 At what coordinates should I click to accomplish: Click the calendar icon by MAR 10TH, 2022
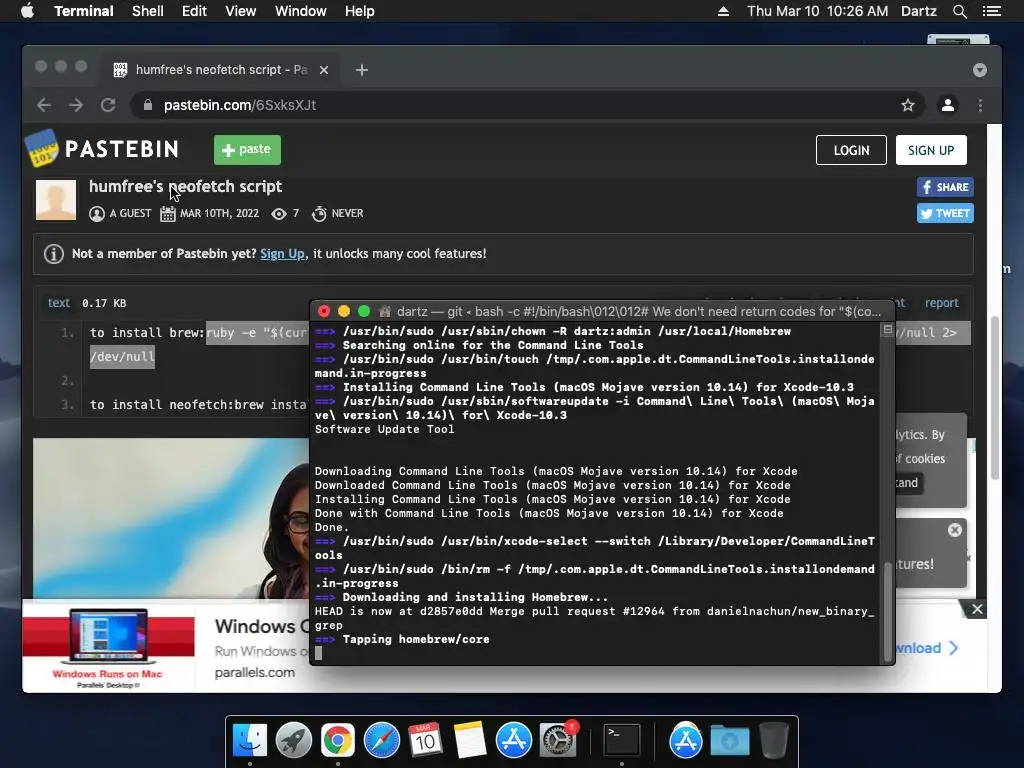coord(168,214)
